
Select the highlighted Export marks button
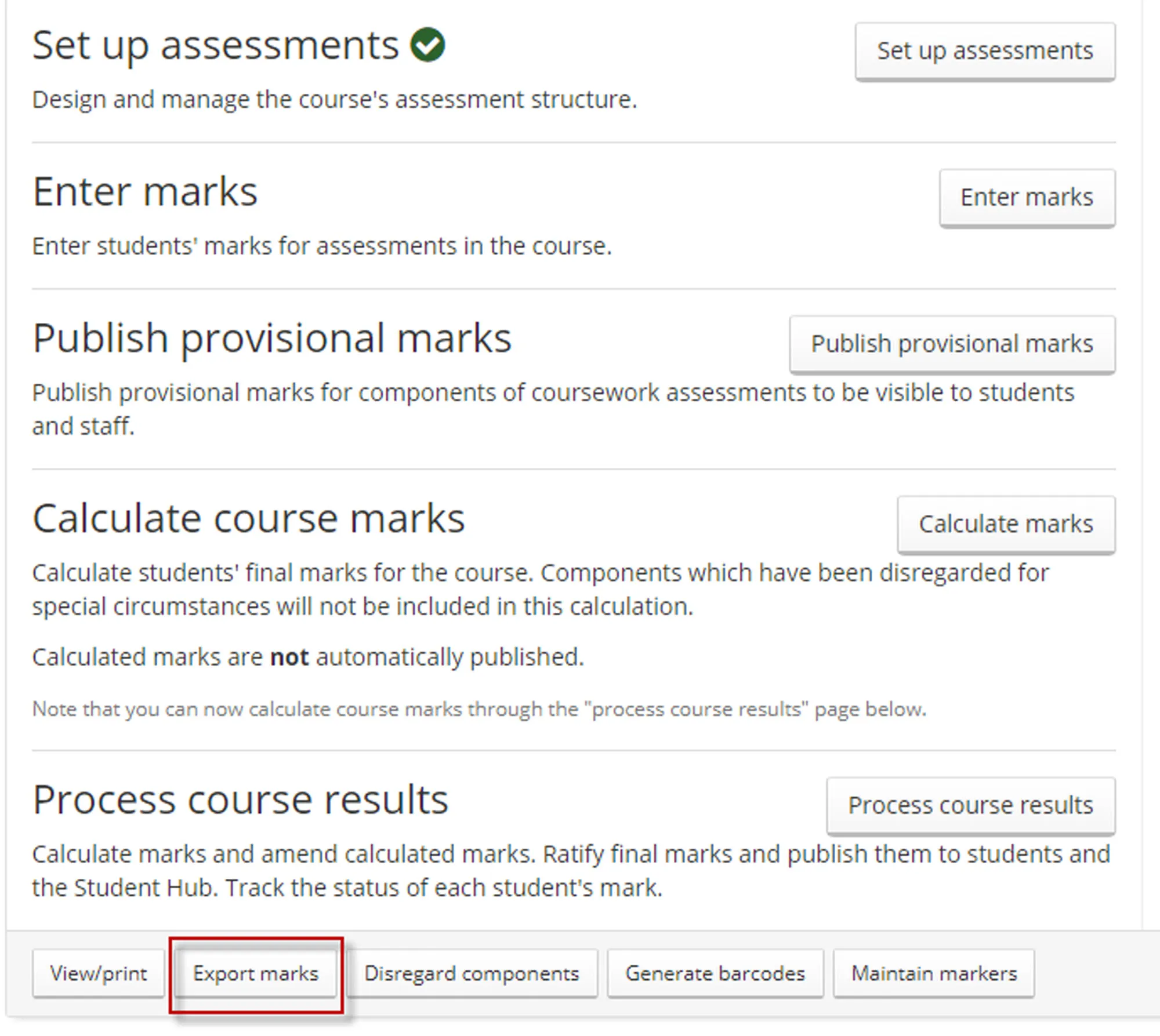(257, 973)
